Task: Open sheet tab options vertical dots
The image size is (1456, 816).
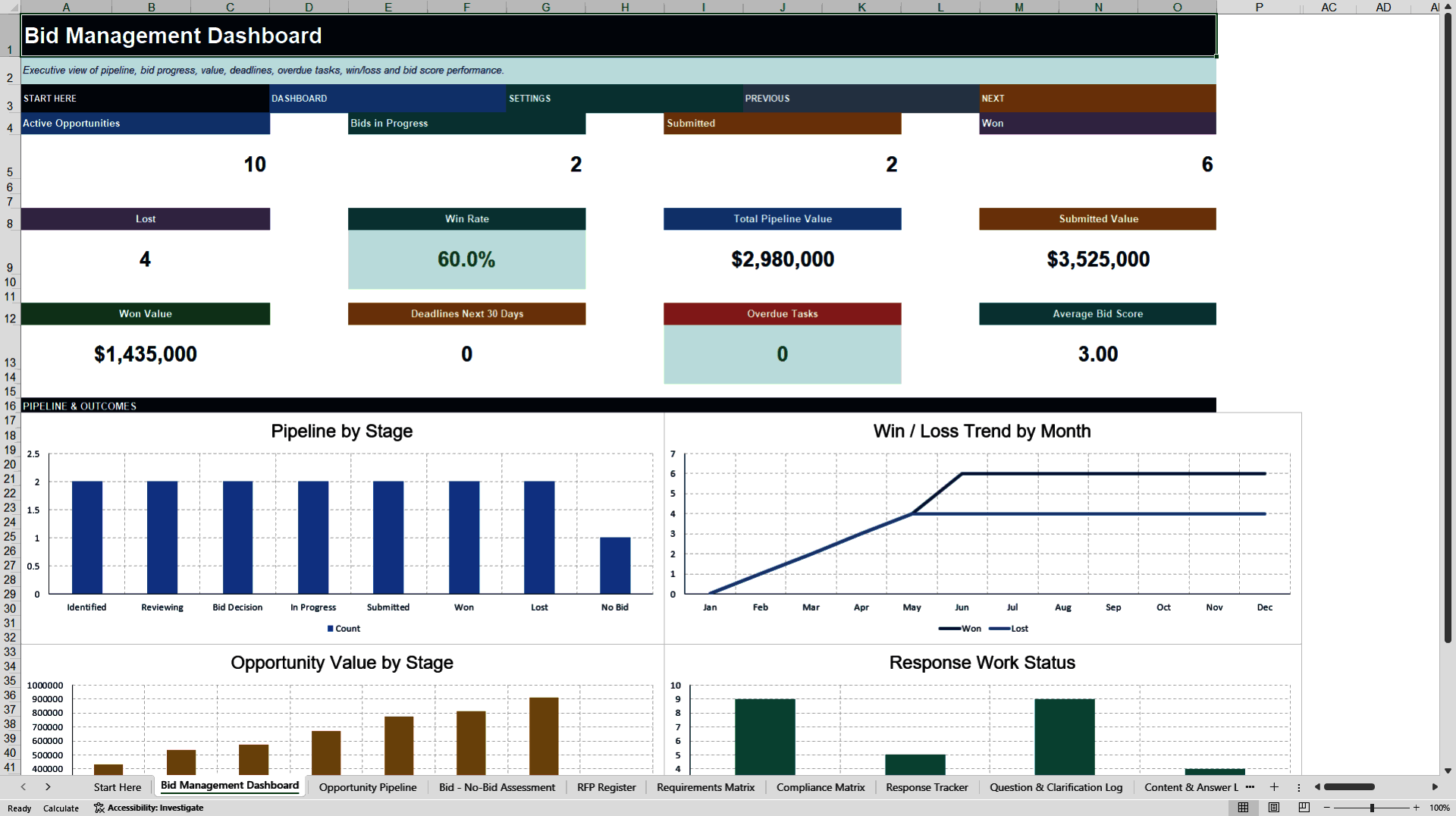Action: 1299,787
